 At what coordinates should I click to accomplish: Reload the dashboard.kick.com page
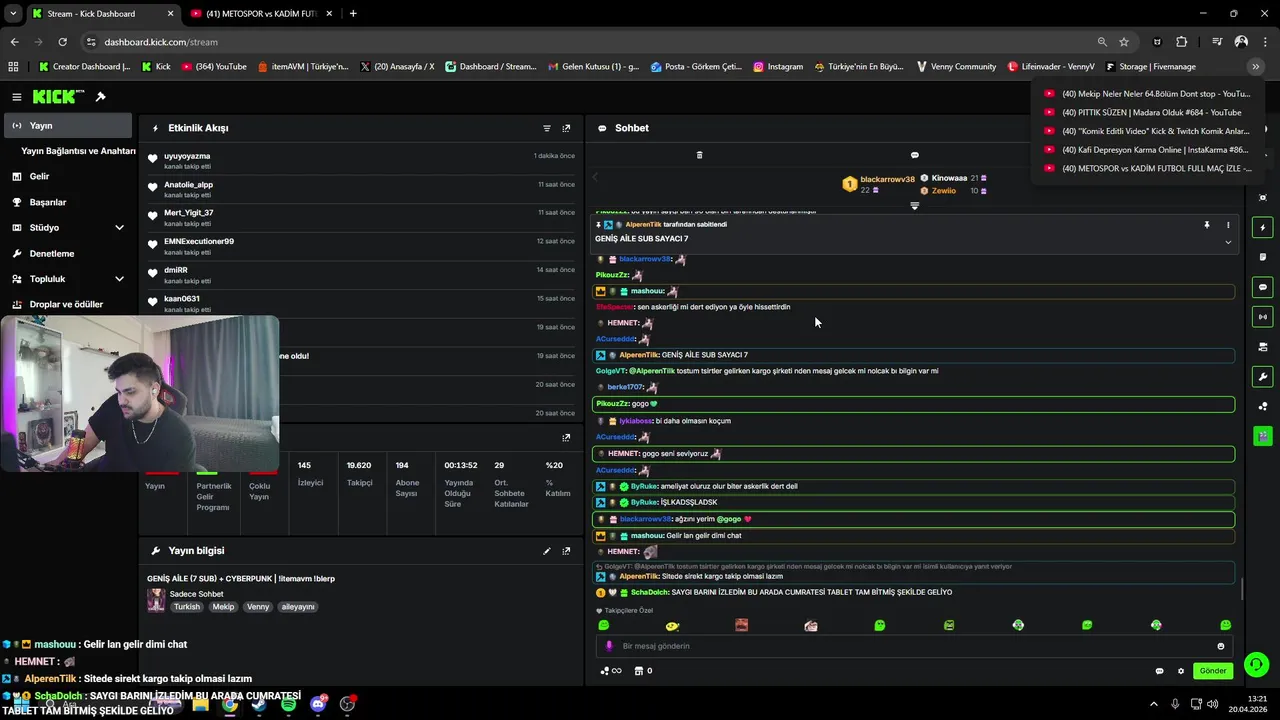tap(62, 42)
